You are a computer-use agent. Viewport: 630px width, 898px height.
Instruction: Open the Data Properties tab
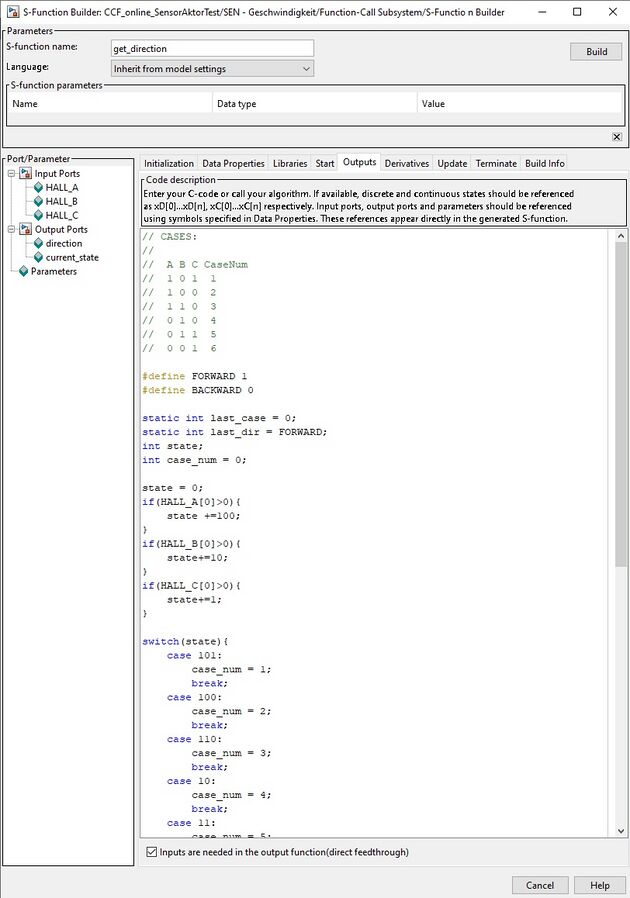click(233, 163)
